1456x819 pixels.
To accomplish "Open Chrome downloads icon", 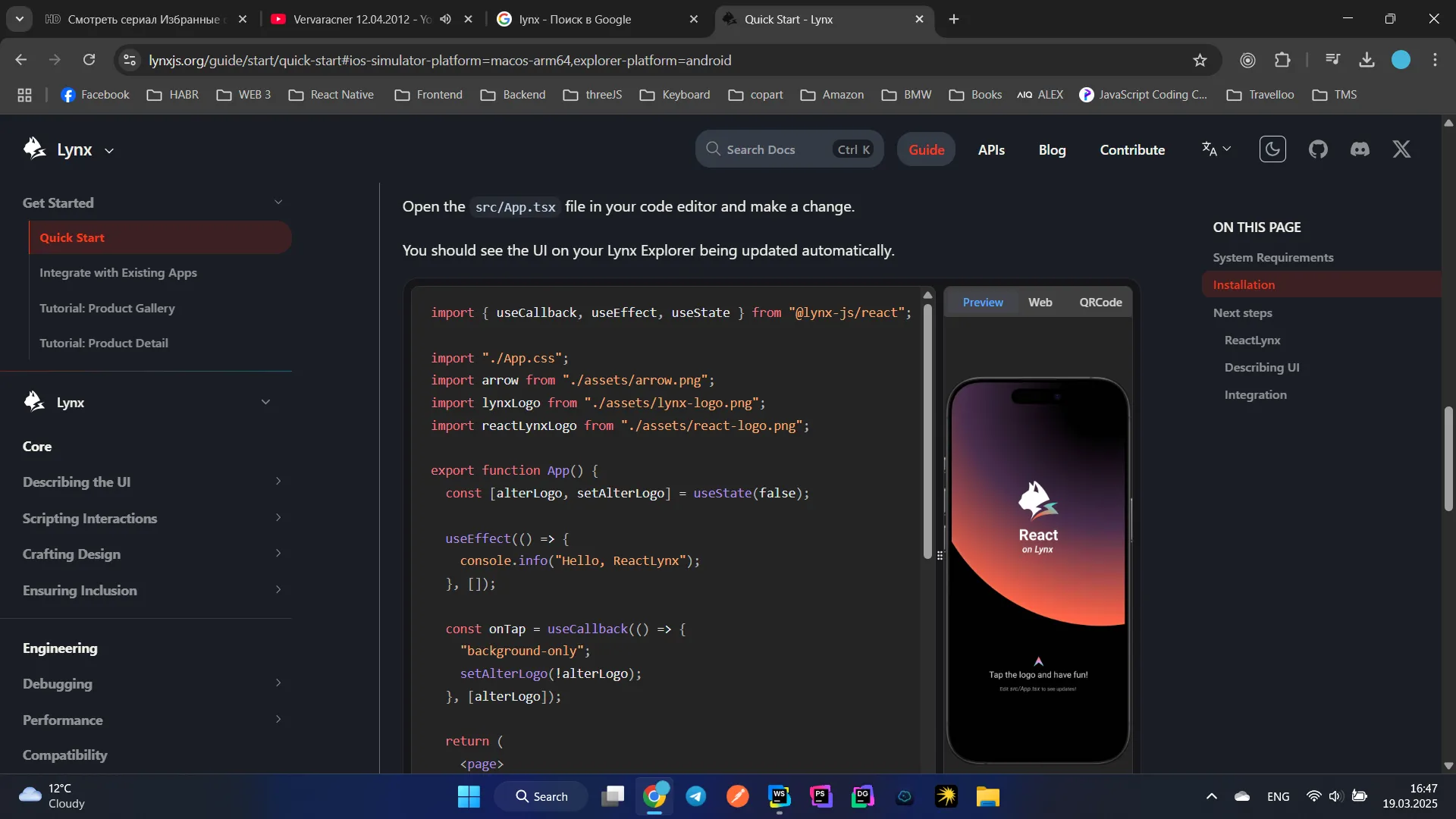I will (x=1367, y=60).
